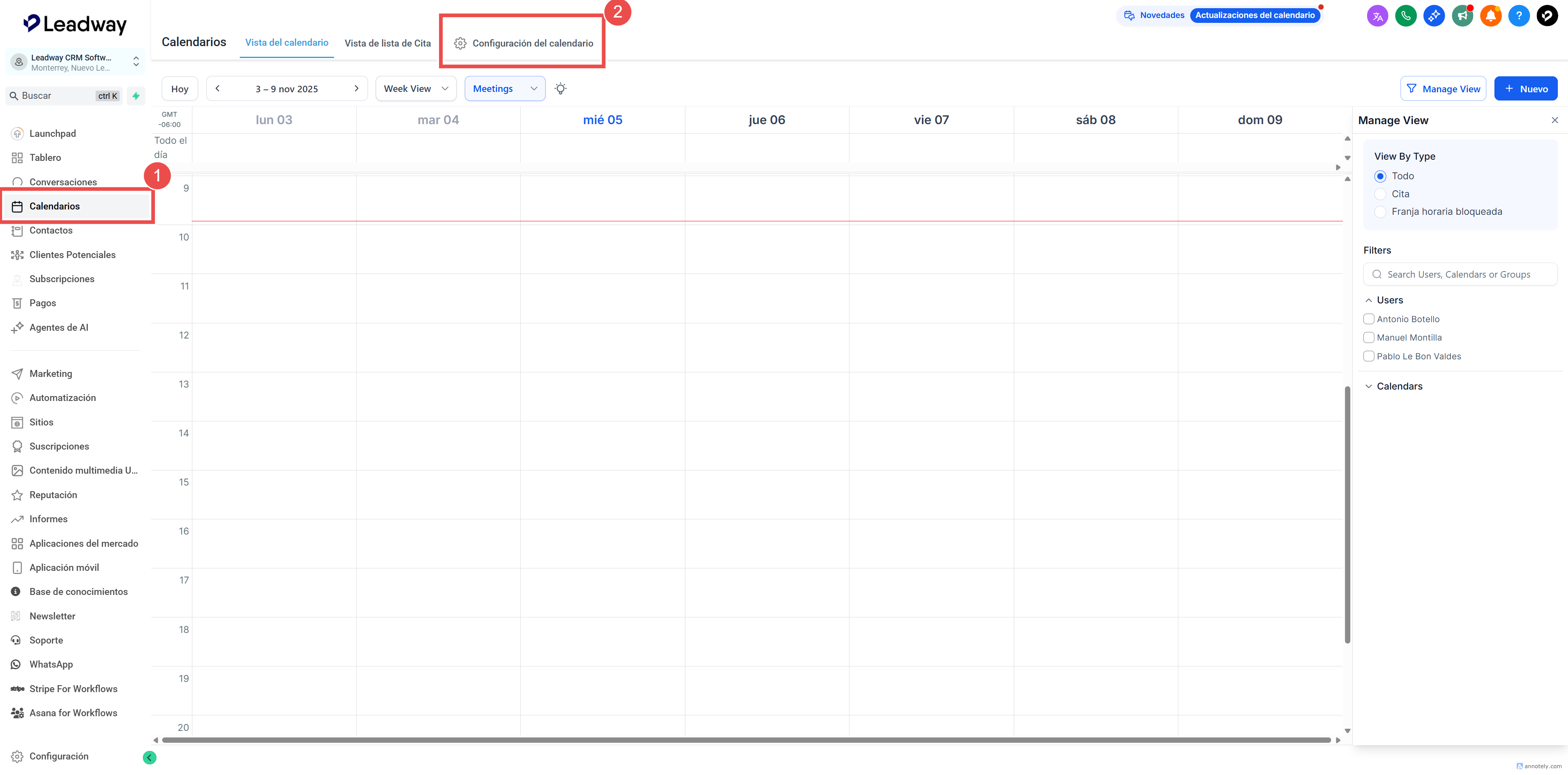The width and height of the screenshot is (1568, 775).
Task: Check the Antonio Botello user checkbox
Action: click(x=1369, y=319)
